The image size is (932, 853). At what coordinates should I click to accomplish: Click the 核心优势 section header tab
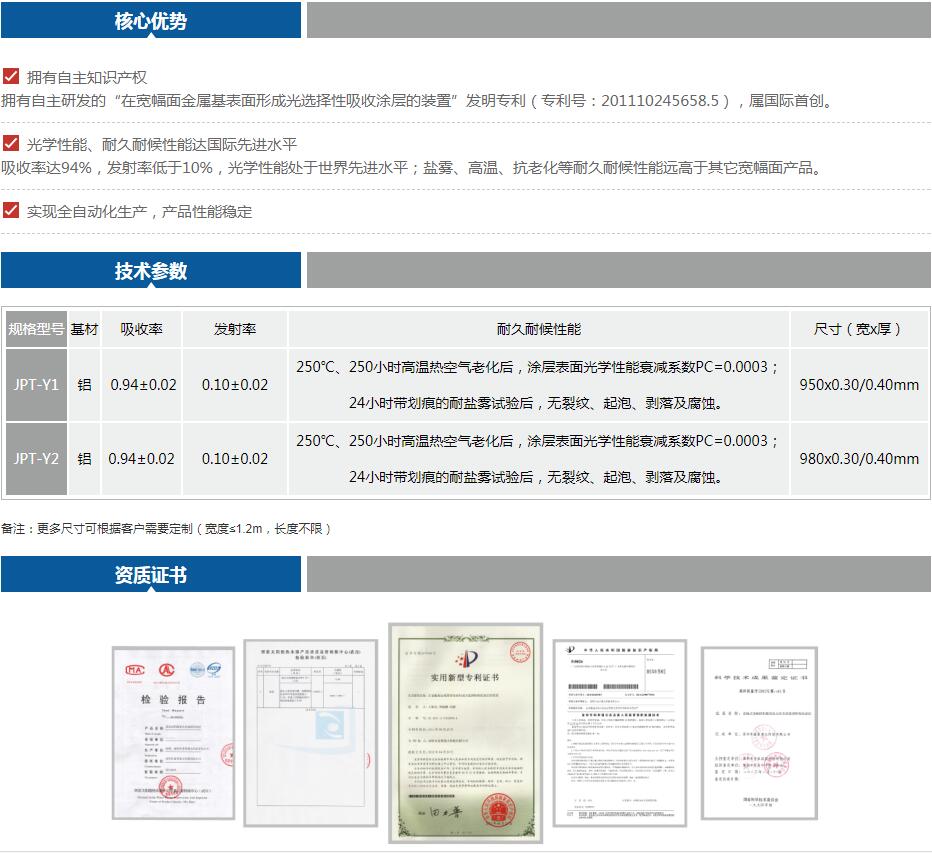tap(151, 21)
